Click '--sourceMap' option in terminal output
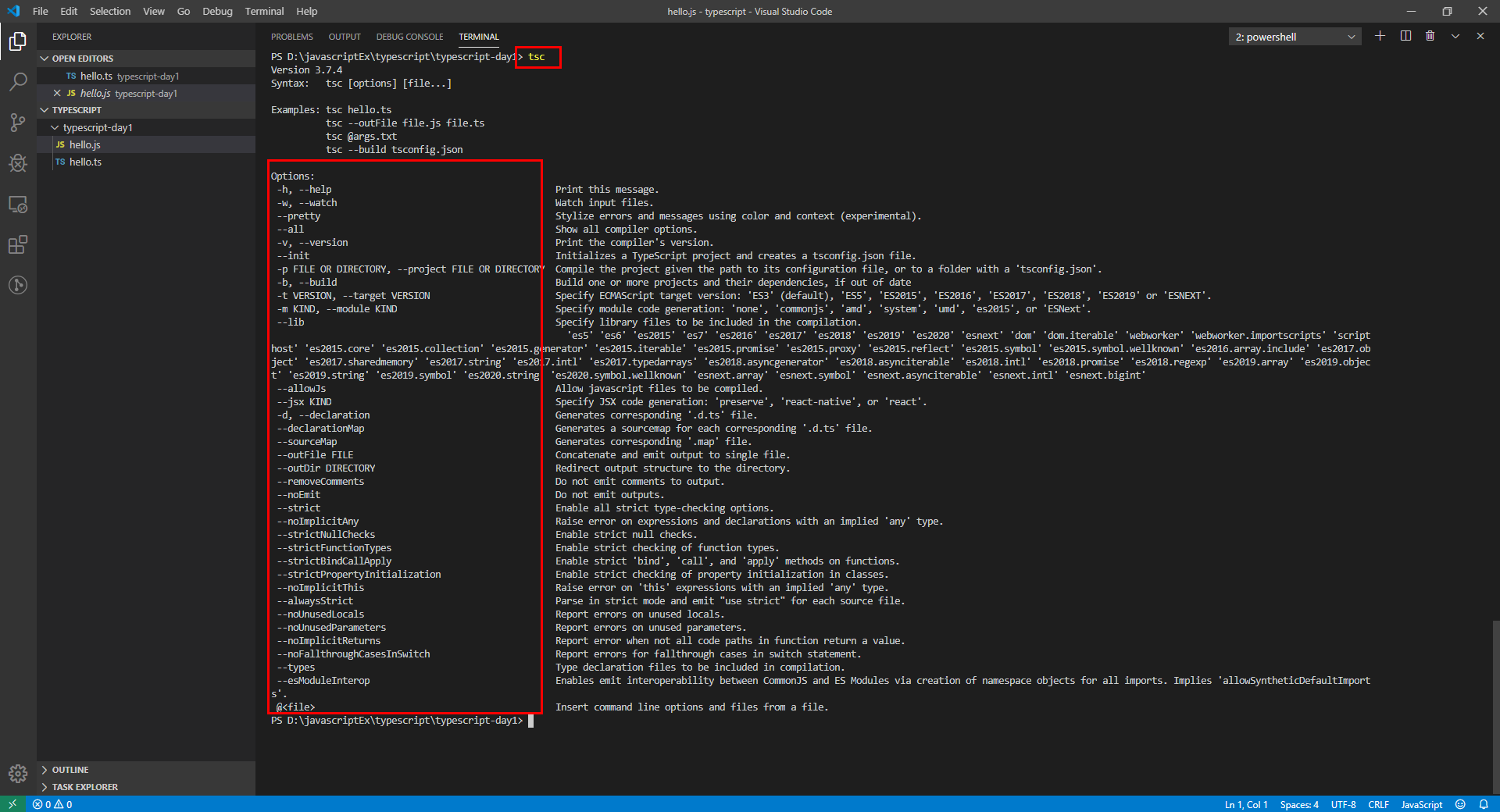This screenshot has height=812, width=1500. click(307, 442)
